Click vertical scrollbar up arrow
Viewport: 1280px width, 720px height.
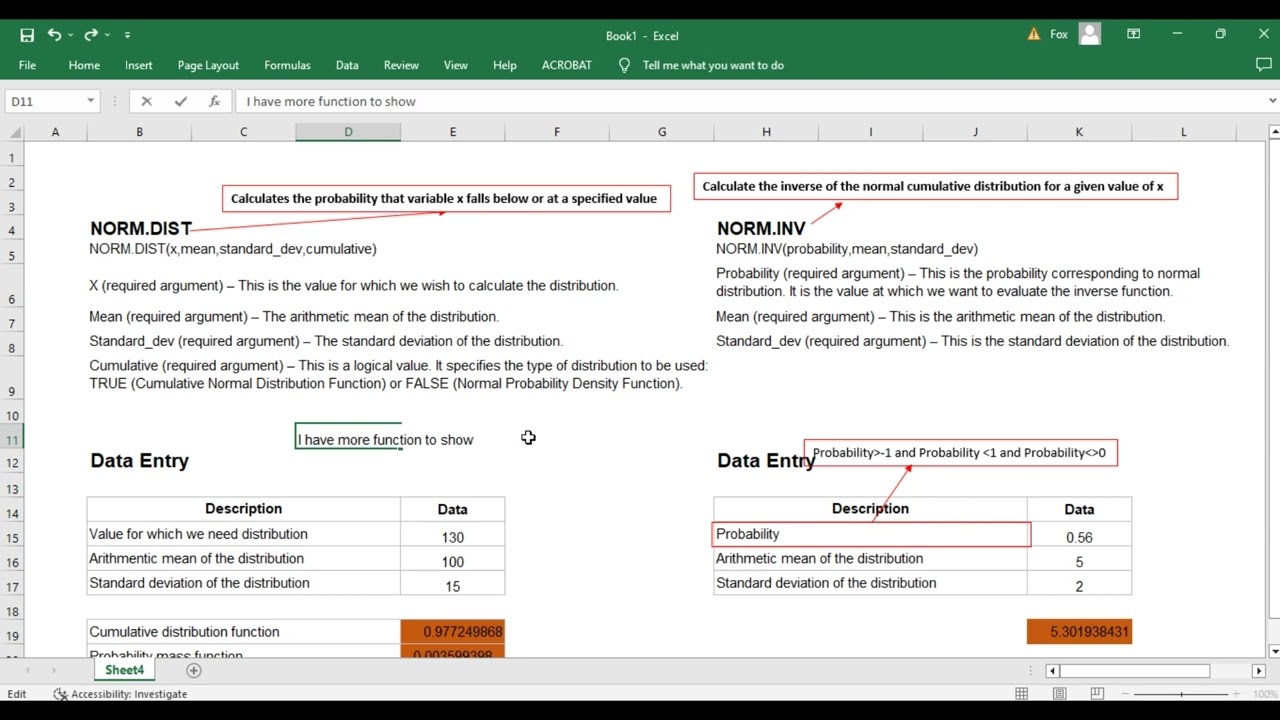click(1272, 132)
